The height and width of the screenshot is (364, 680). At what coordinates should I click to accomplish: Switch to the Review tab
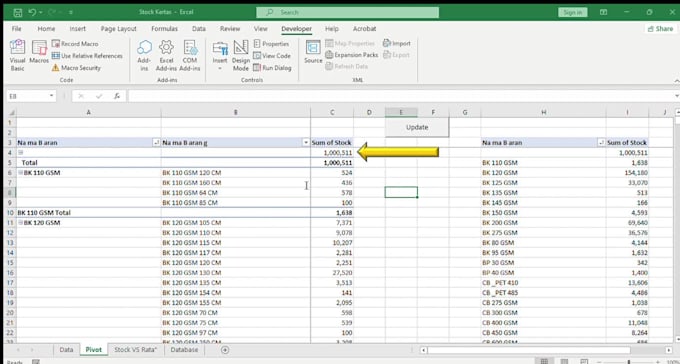pyautogui.click(x=230, y=29)
